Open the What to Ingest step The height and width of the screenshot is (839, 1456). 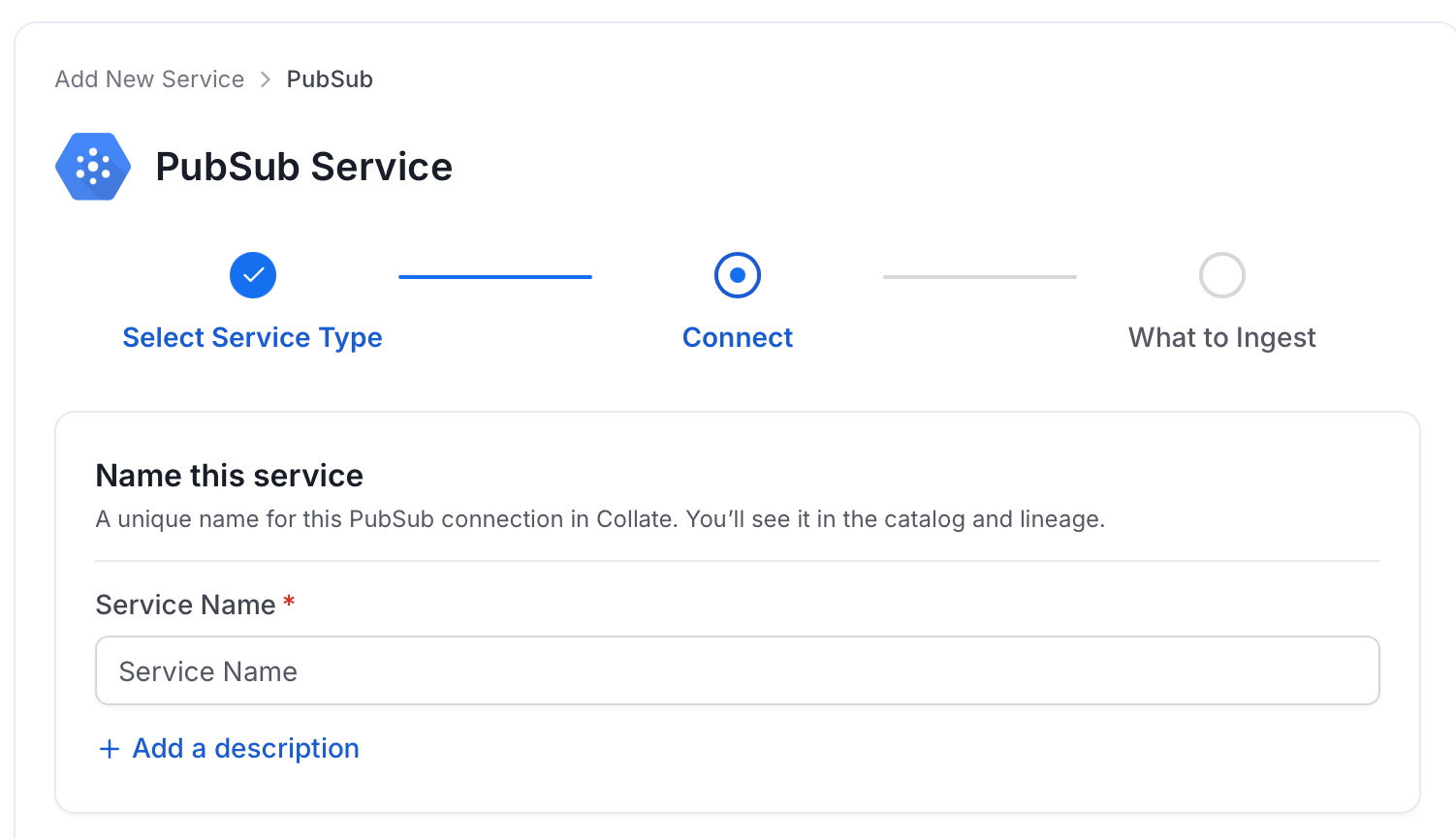coord(1222,337)
